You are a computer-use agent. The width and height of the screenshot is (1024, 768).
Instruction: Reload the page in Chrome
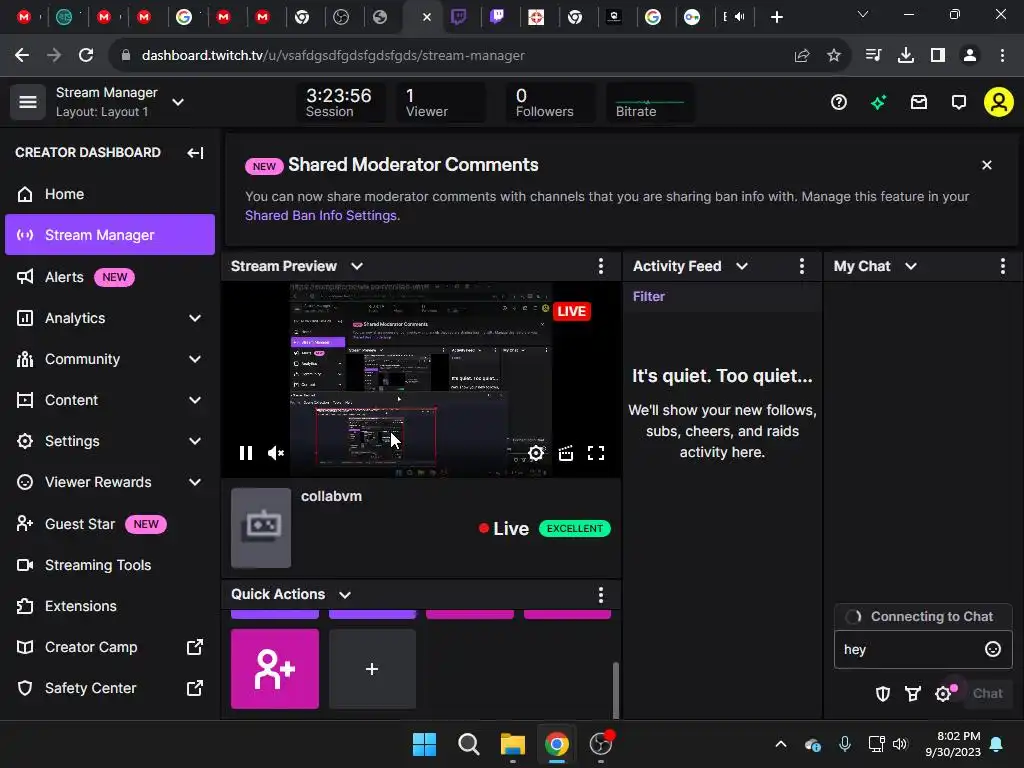(86, 56)
